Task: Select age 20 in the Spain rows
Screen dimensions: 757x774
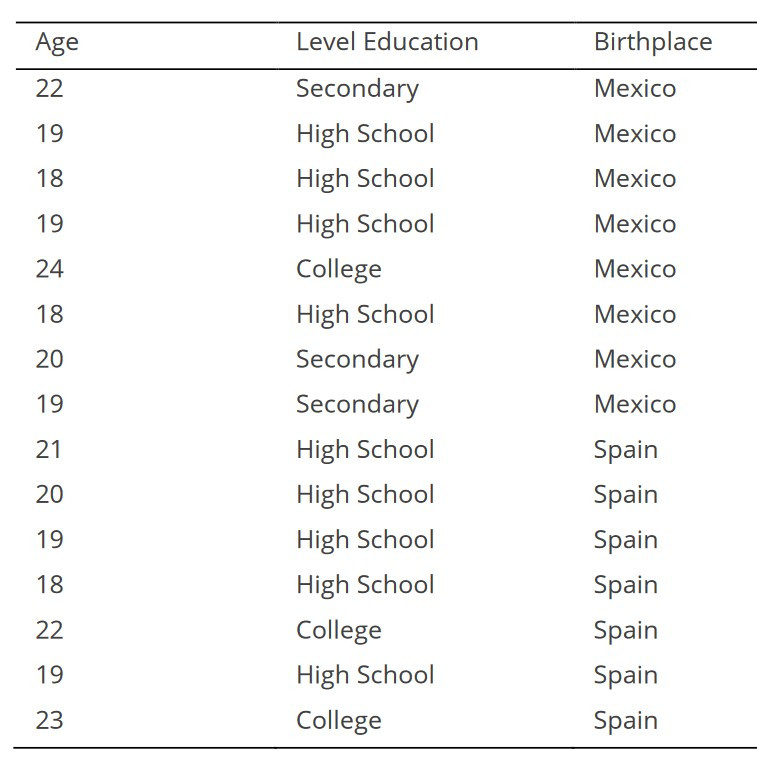Action: tap(49, 494)
